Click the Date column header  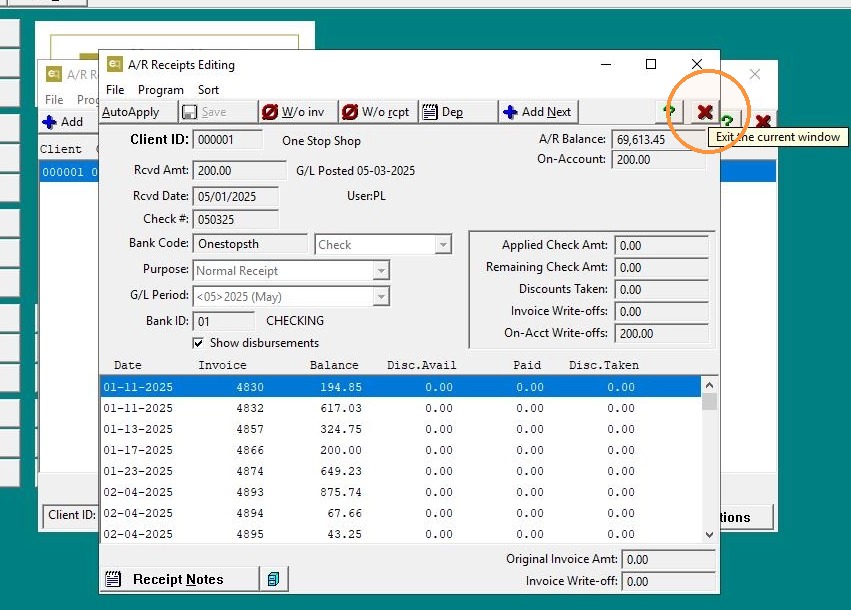coord(128,365)
